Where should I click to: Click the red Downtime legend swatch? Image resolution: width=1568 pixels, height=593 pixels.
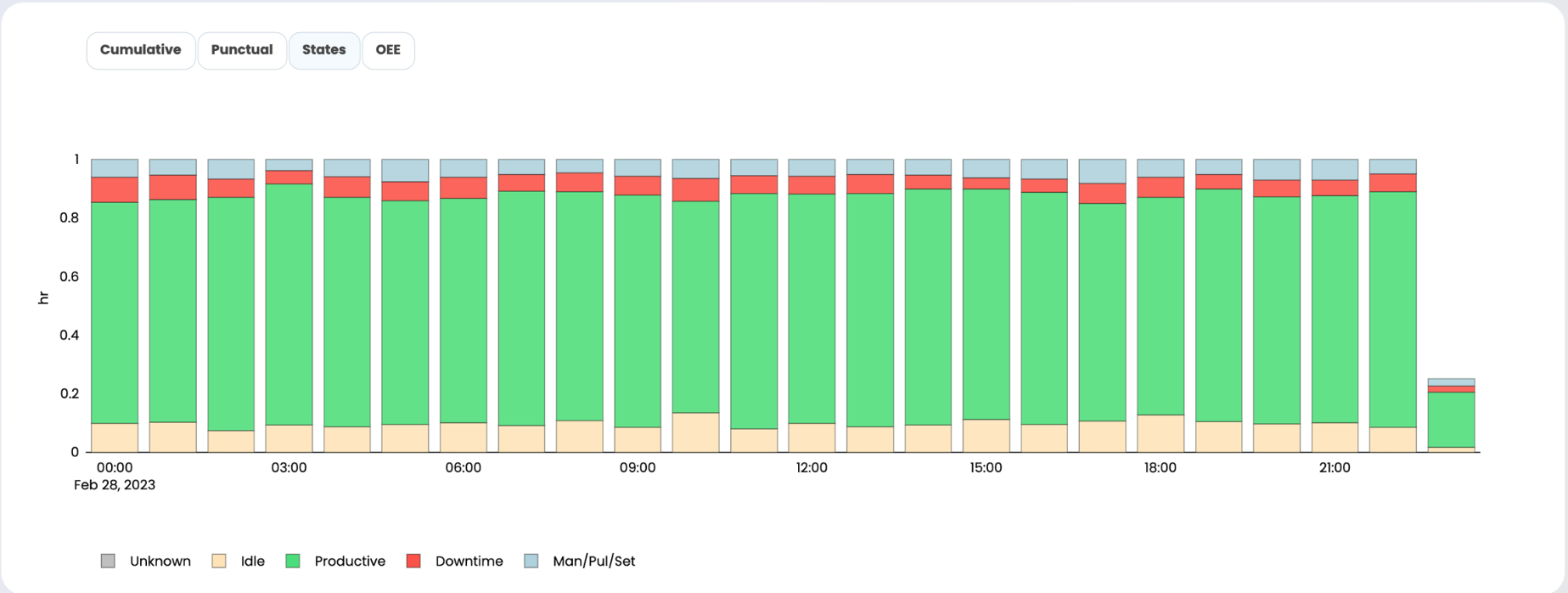click(413, 561)
